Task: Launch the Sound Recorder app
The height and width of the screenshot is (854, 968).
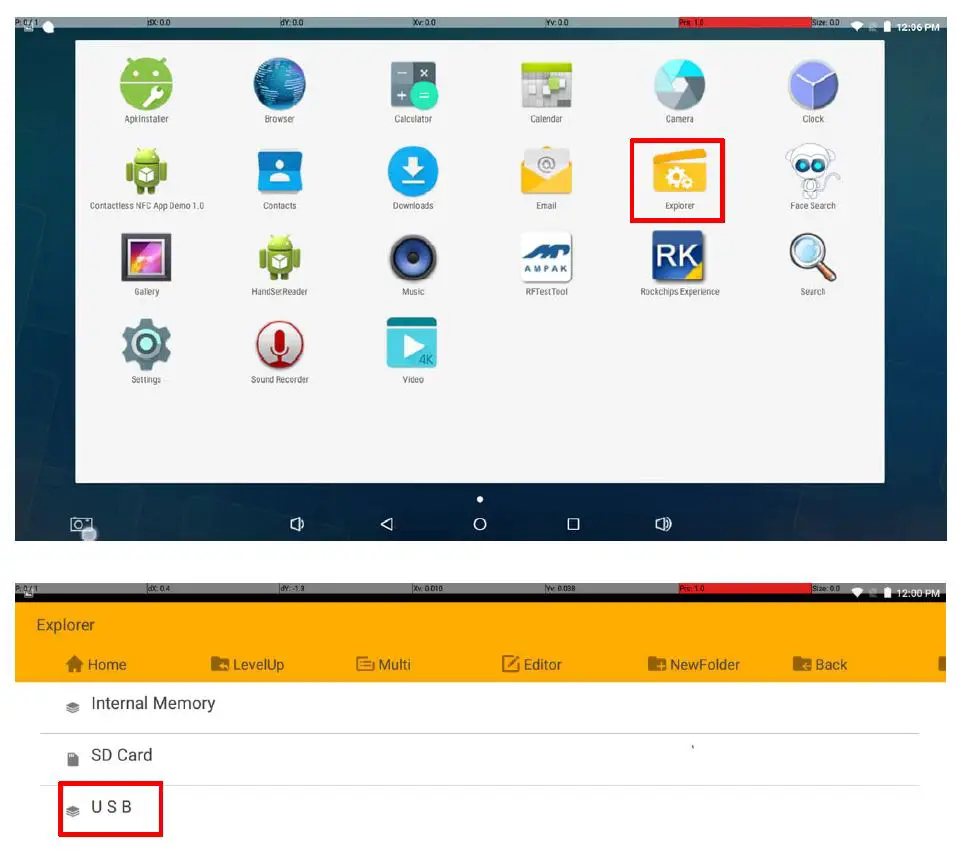Action: point(280,351)
